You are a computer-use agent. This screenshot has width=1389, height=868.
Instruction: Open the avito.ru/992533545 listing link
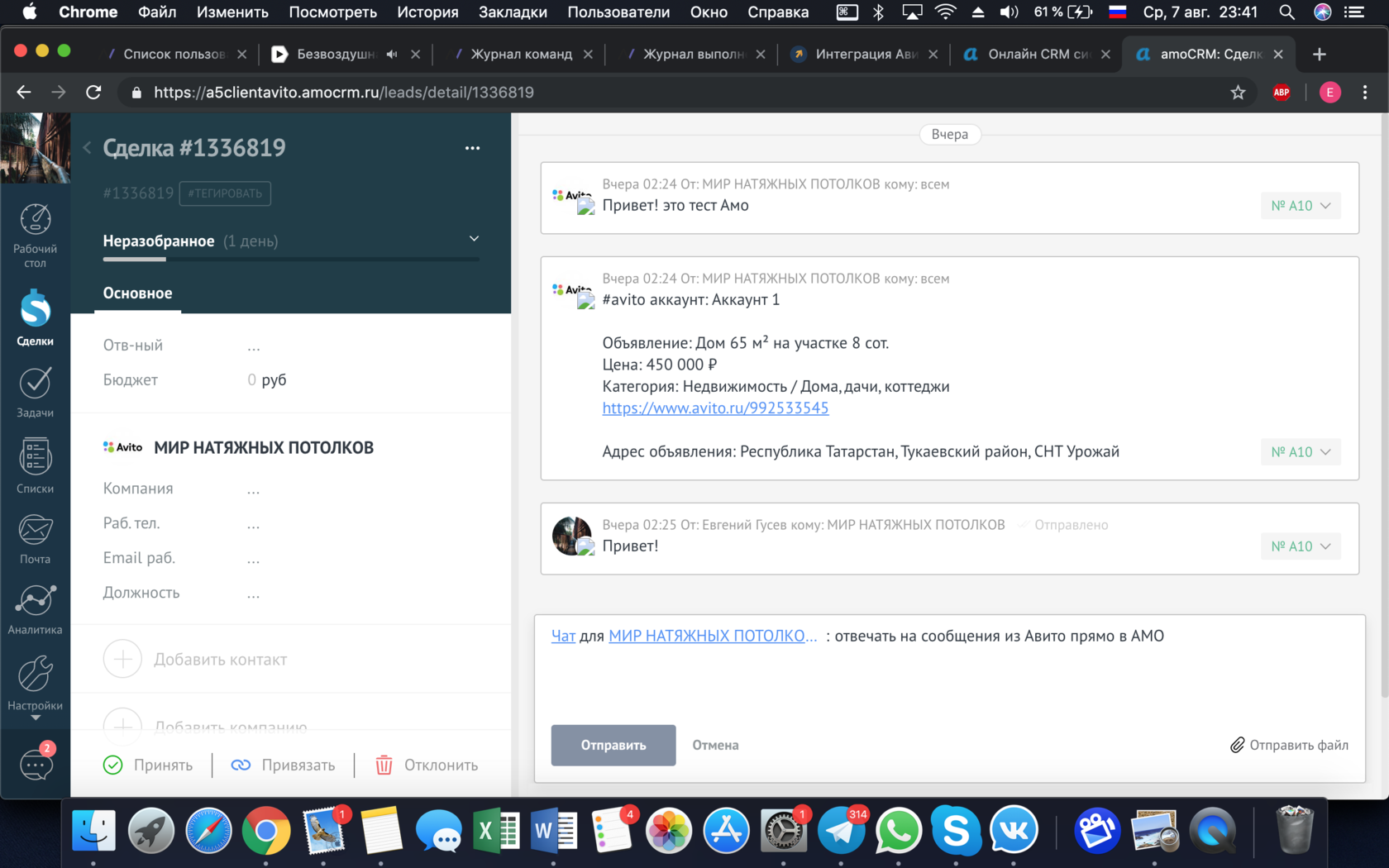click(x=715, y=408)
